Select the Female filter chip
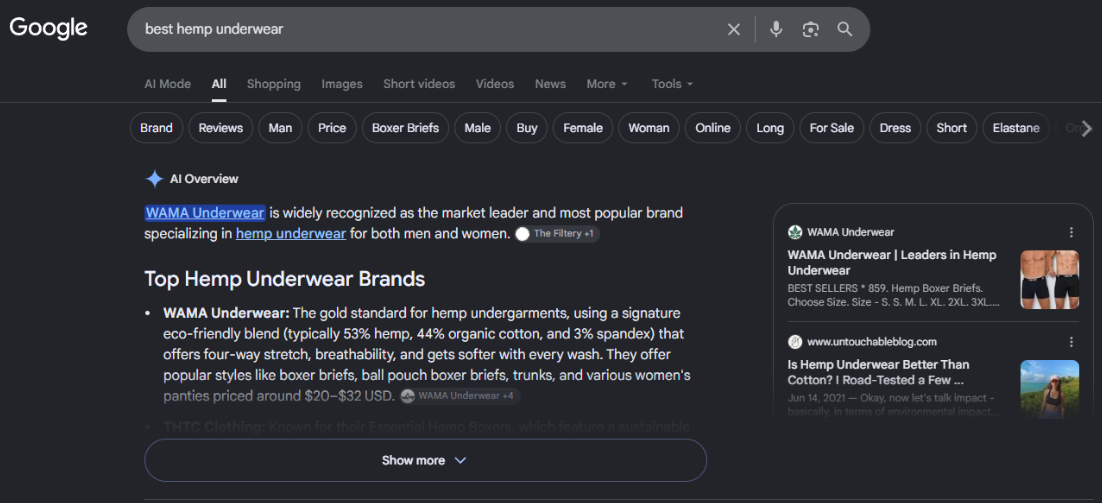This screenshot has width=1102, height=503. (583, 128)
